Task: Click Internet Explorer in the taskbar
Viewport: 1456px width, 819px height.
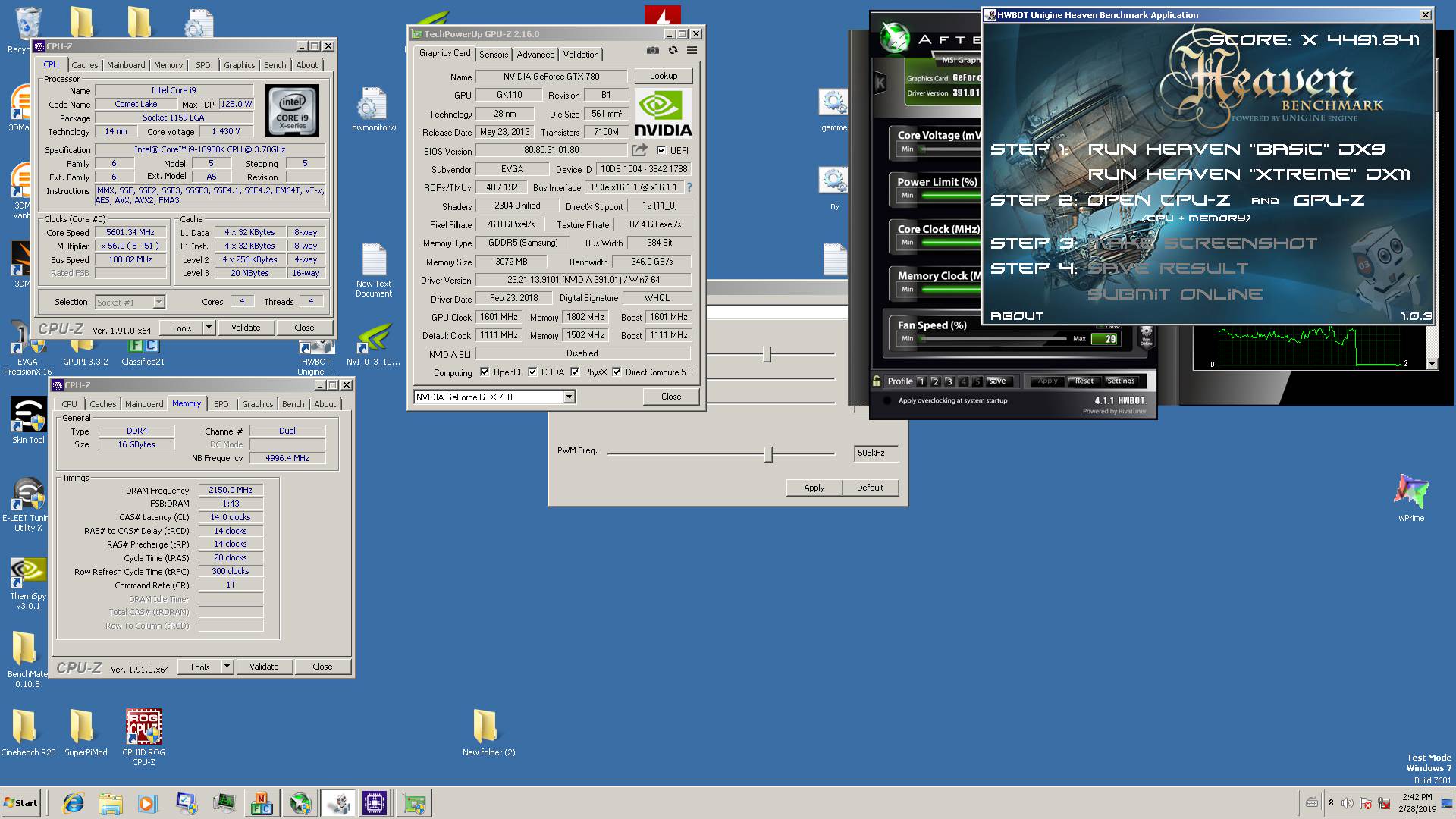Action: 74,803
